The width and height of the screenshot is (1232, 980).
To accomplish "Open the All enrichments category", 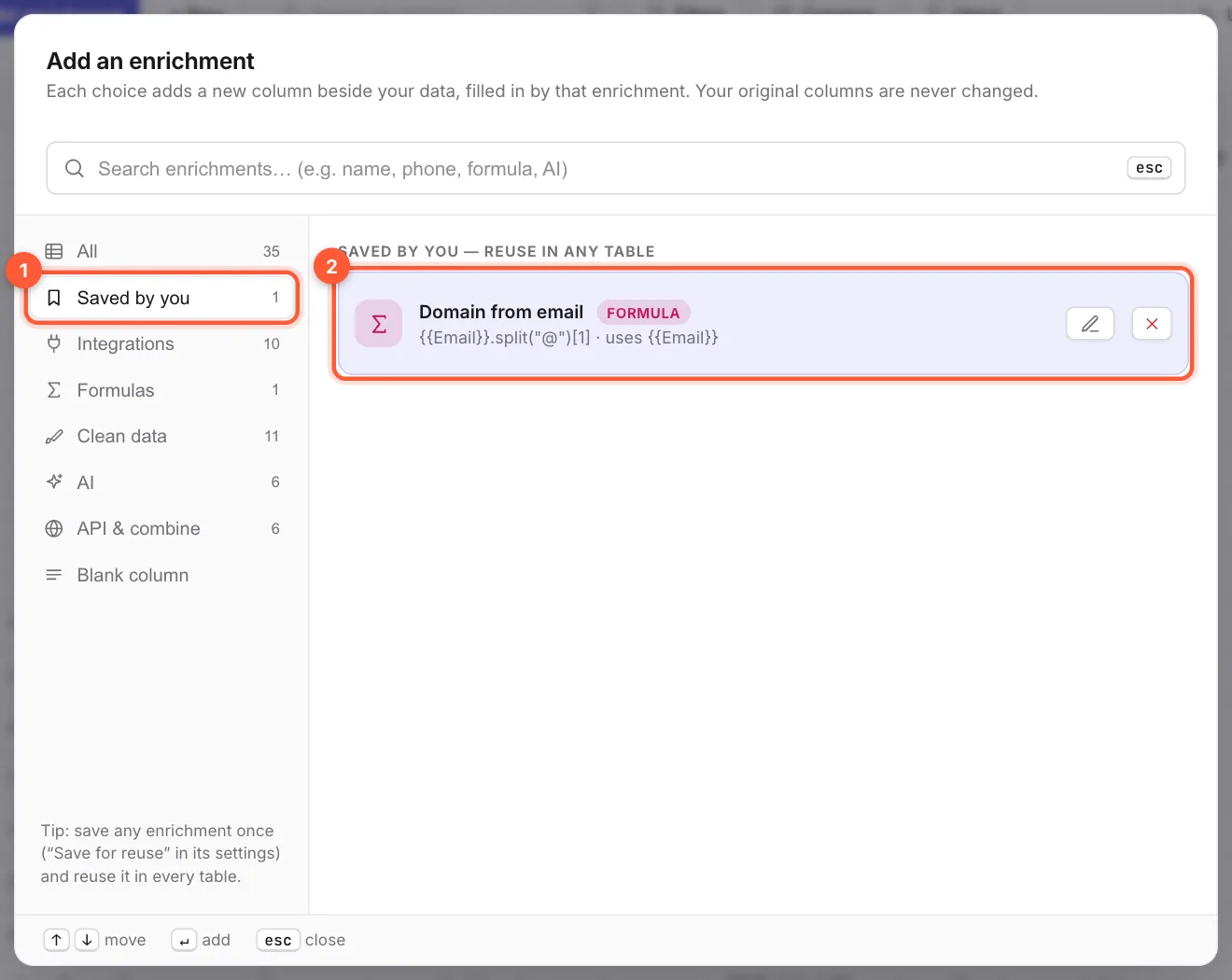I will tap(162, 251).
